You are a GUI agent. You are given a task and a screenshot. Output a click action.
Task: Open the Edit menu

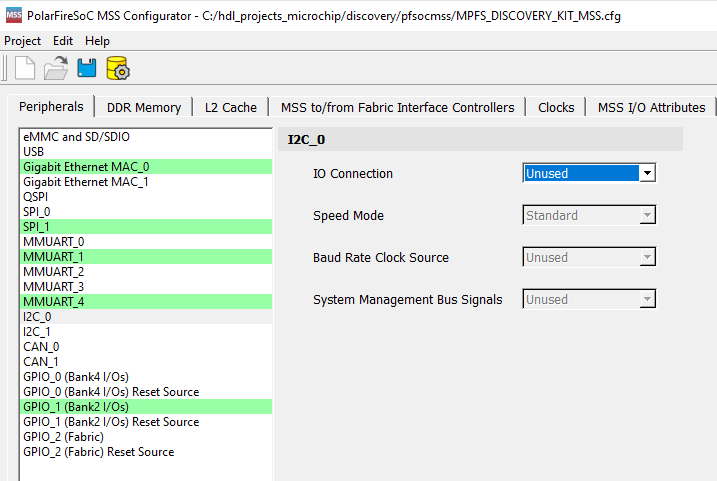point(63,41)
